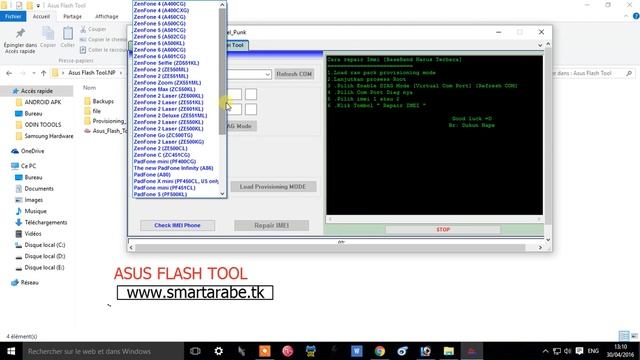The image size is (640, 360).
Task: Open Vidéos folder in navigation pane
Action: tap(33, 234)
